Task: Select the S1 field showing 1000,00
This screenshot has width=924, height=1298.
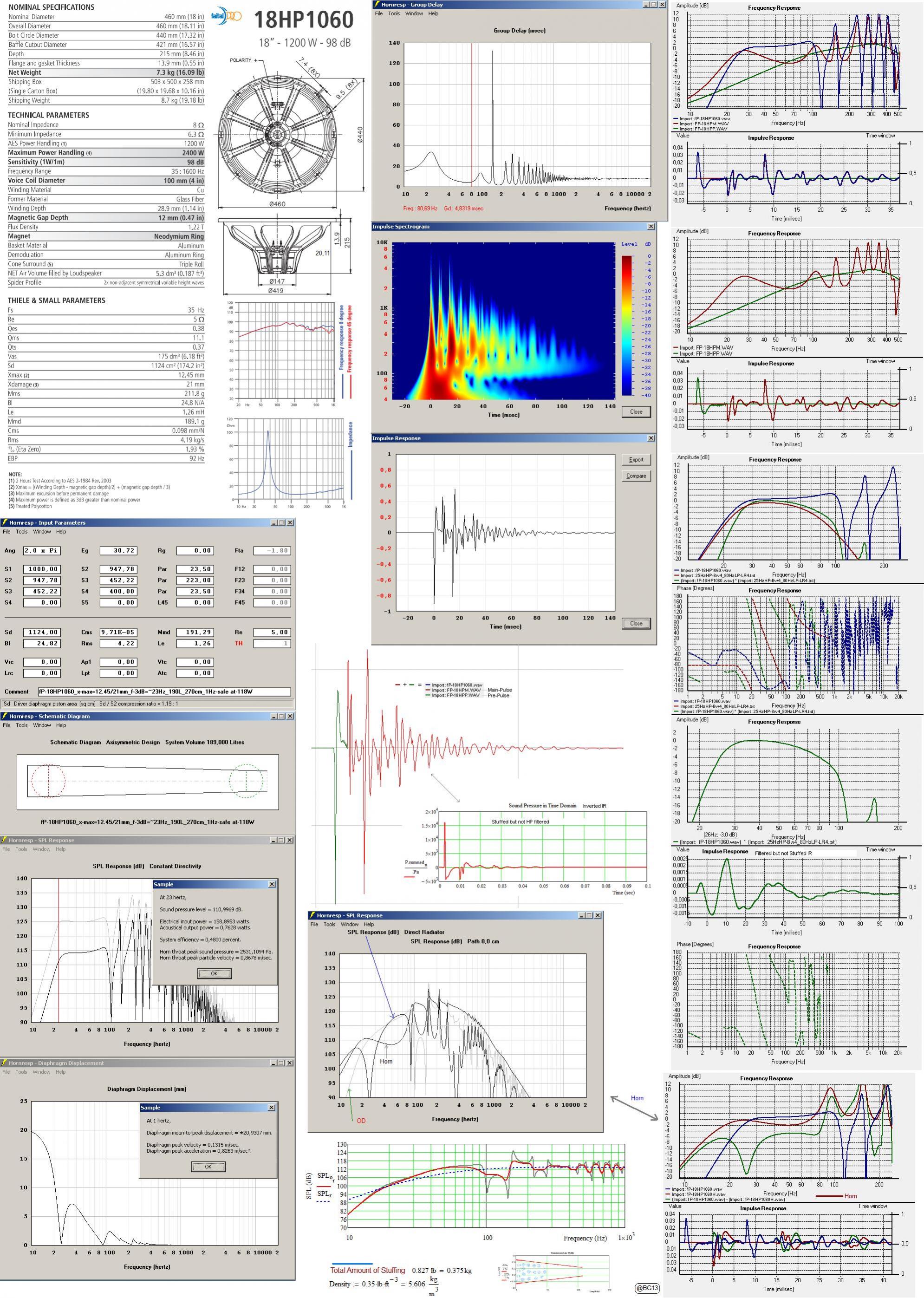Action: [41, 569]
